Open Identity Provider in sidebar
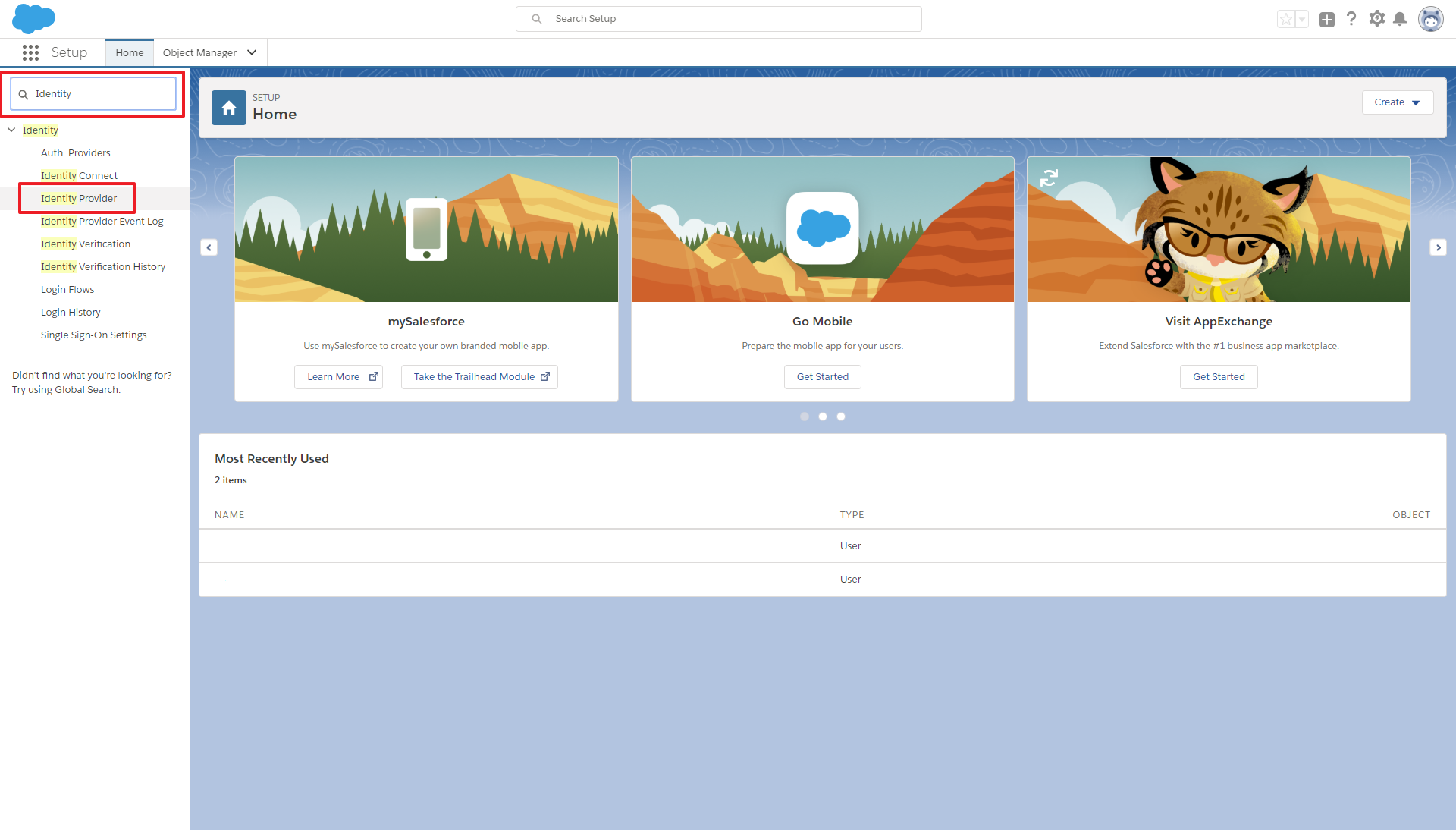 (x=79, y=198)
